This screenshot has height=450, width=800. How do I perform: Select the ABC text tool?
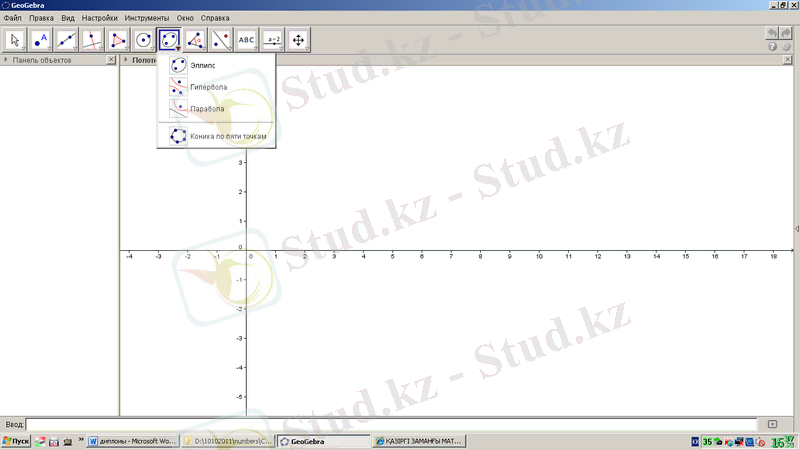[246, 40]
